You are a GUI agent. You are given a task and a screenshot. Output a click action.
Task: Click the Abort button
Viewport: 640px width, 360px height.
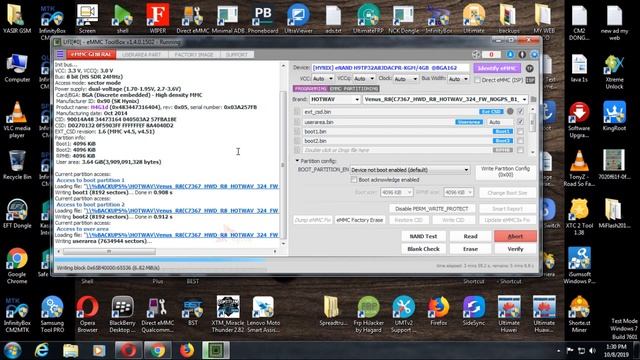pos(515,236)
